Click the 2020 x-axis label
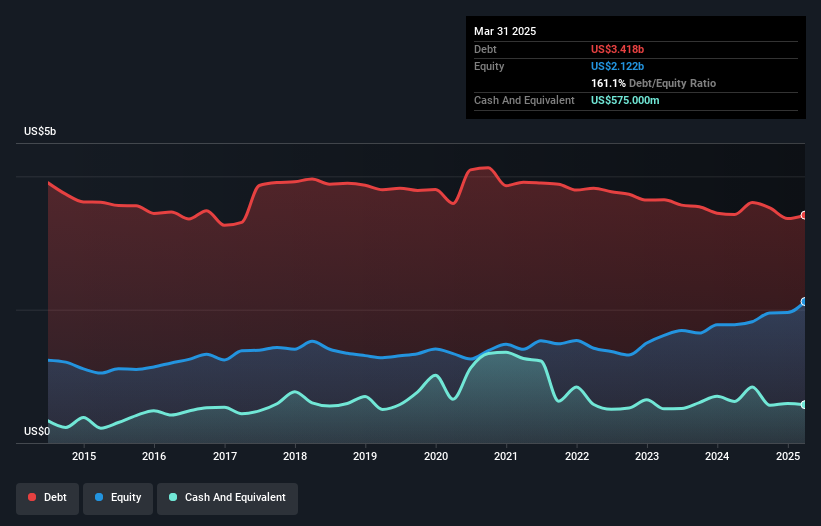 point(436,456)
